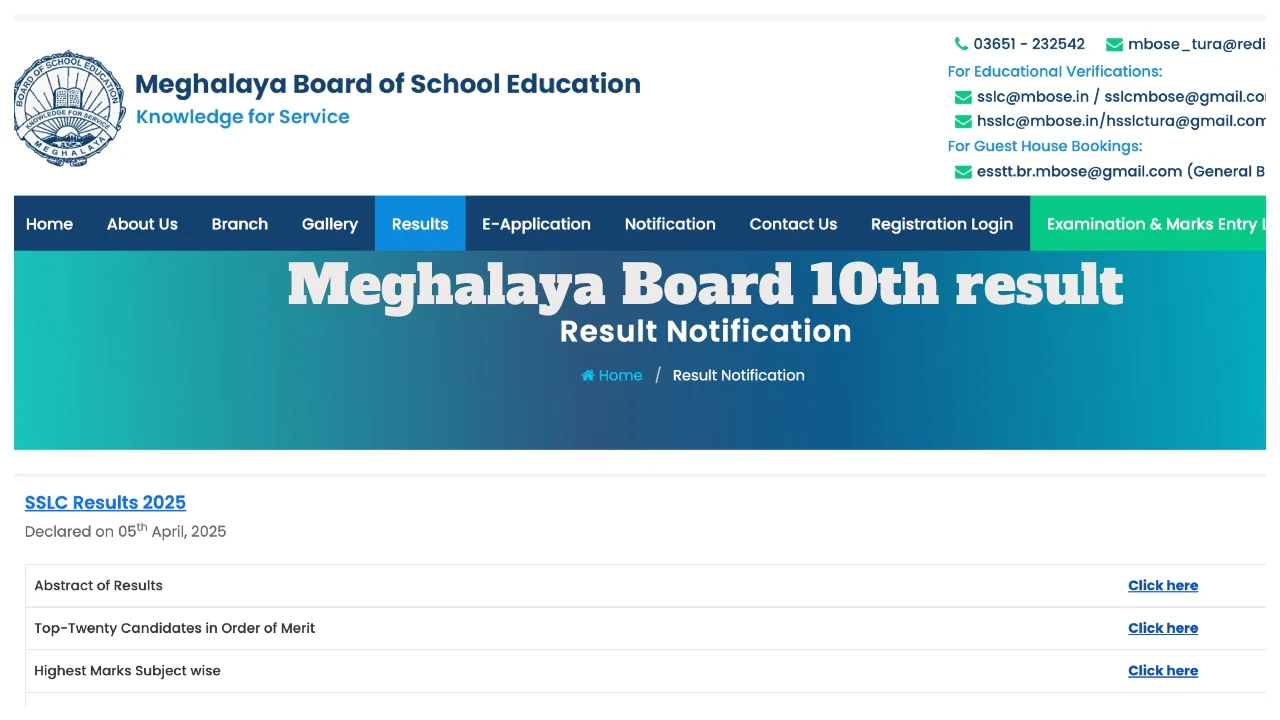
Task: Click the home icon in the breadcrumb
Action: (x=588, y=375)
